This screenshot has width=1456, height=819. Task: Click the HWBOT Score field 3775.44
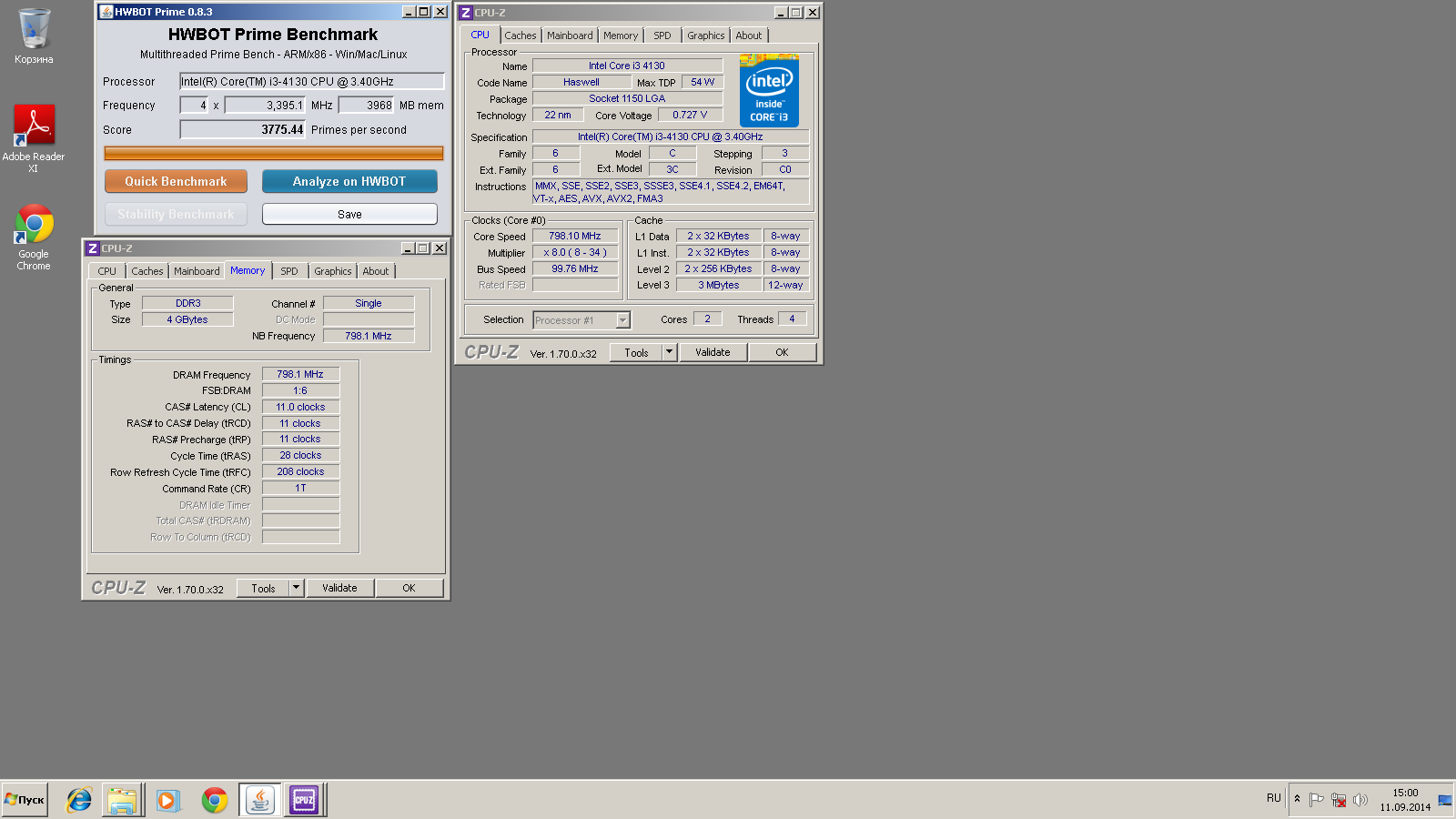coord(243,130)
